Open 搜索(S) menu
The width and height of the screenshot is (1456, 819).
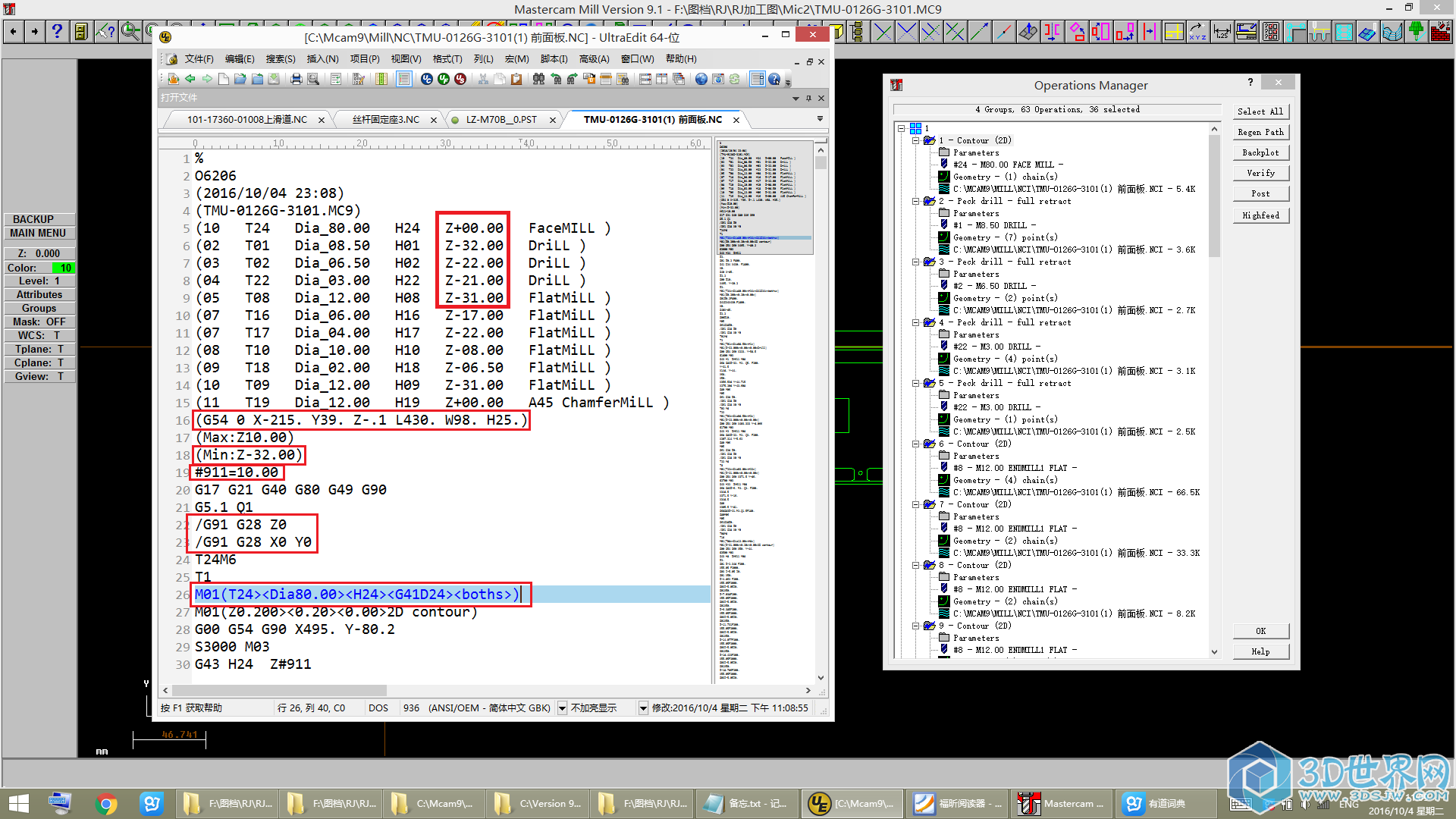coord(281,59)
